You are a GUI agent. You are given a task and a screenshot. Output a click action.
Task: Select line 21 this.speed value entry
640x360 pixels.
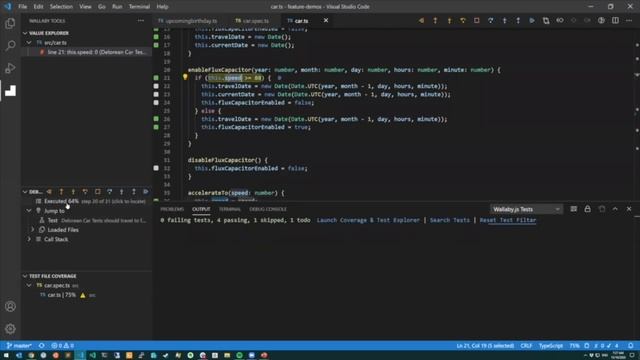pos(87,52)
